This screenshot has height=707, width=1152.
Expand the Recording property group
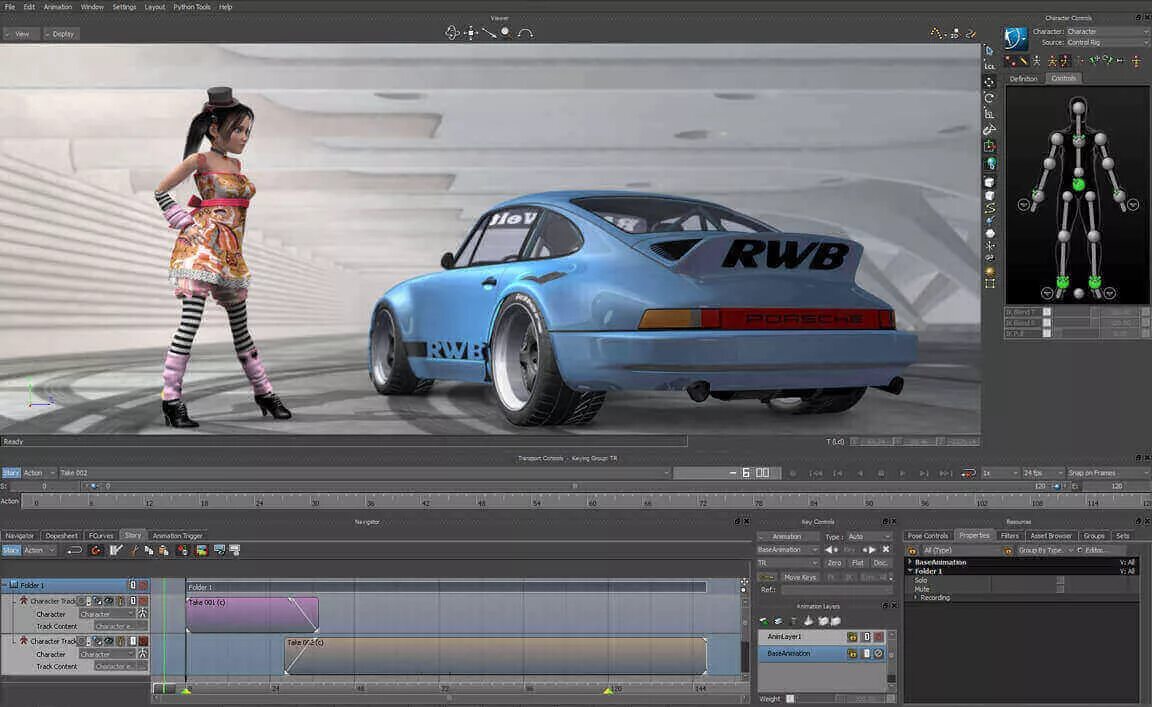915,597
